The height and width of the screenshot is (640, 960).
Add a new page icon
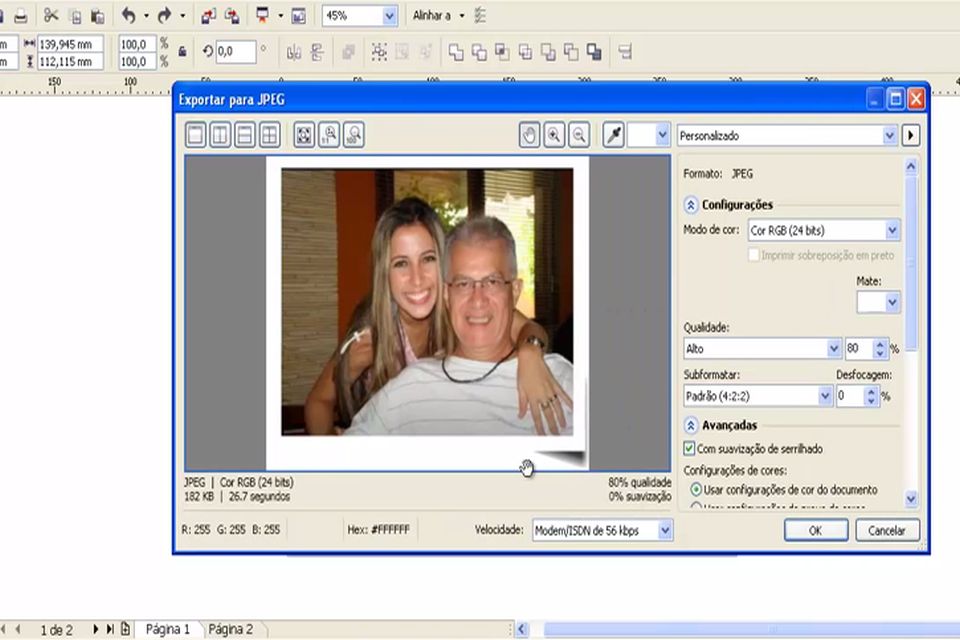[125, 629]
